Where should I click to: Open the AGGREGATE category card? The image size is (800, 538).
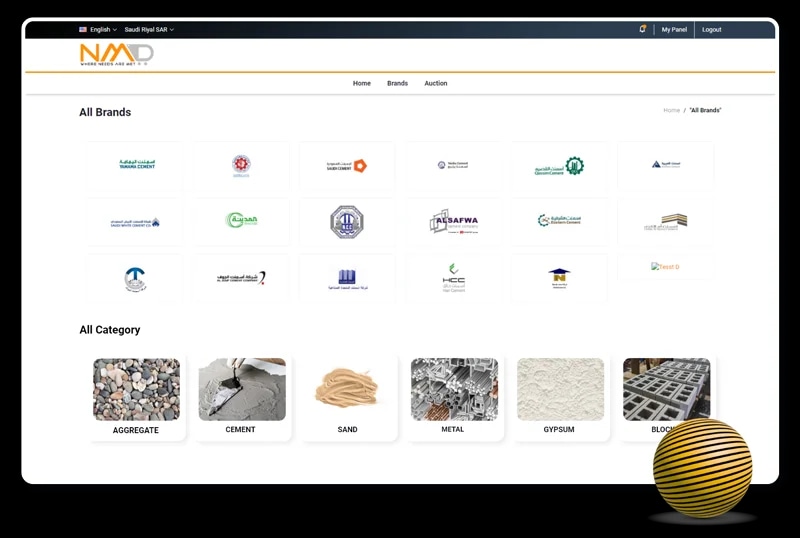tap(136, 397)
